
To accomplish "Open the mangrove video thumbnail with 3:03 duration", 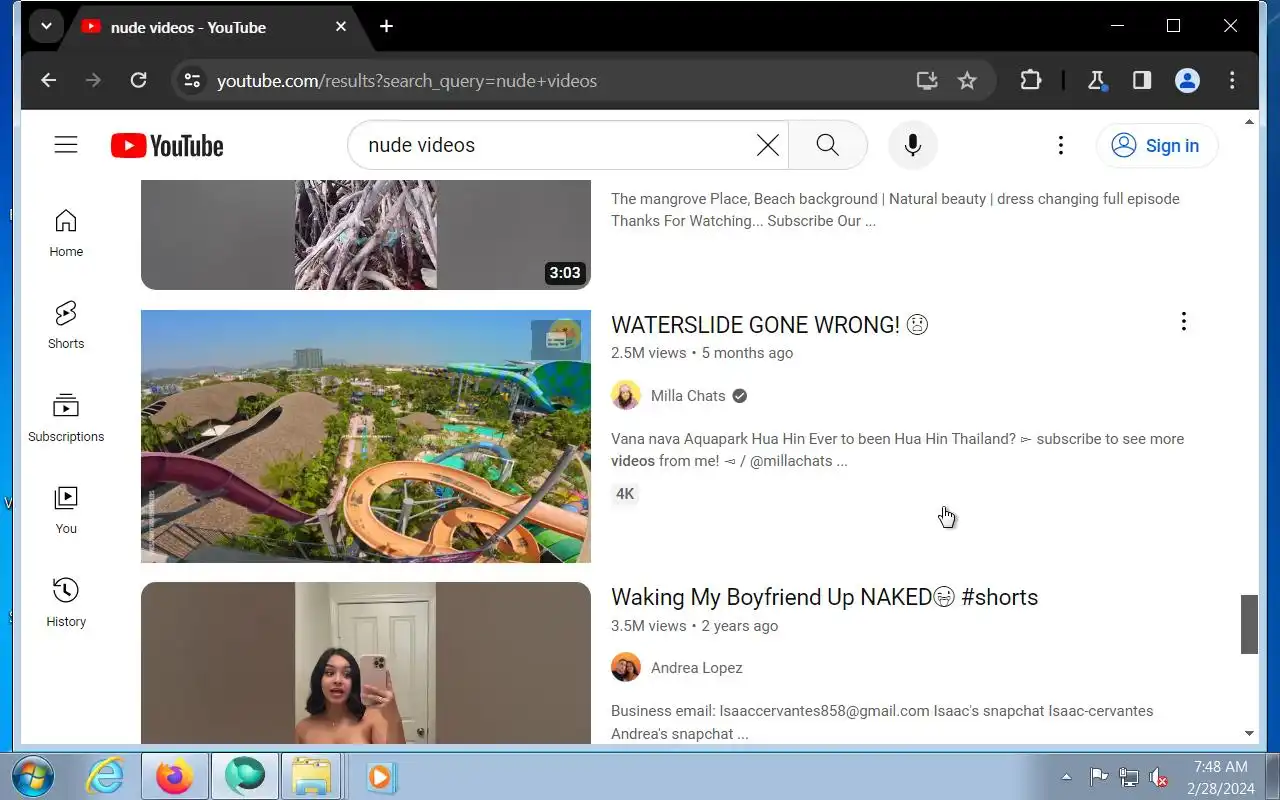I will click(x=366, y=235).
